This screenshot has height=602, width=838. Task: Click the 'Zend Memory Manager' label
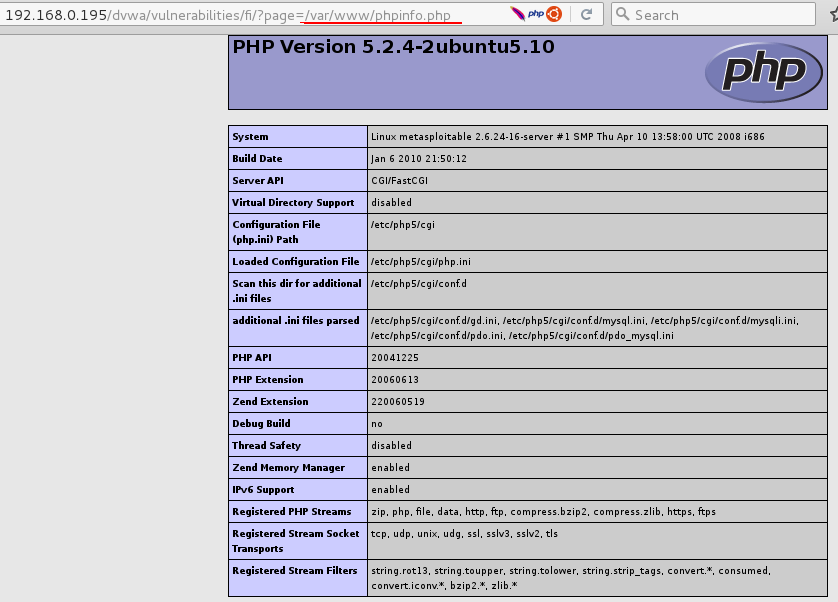pos(288,467)
